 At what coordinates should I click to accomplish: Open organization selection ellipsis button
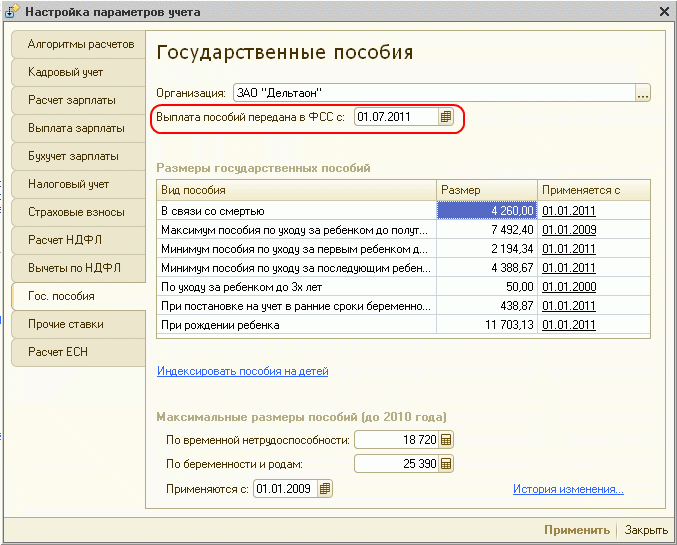[x=643, y=93]
